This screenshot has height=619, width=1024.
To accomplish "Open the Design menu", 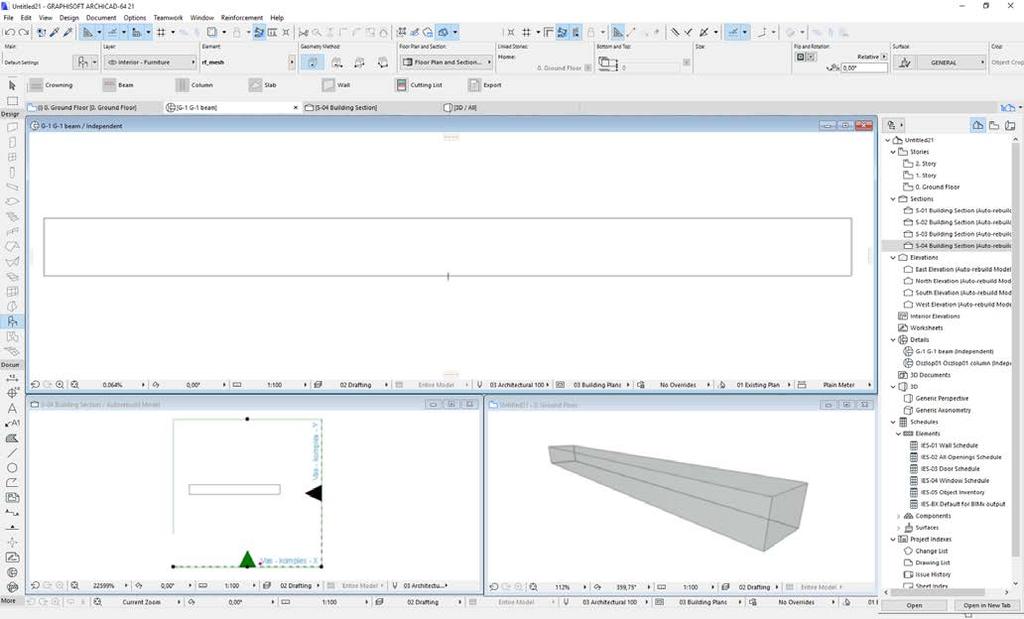I will [x=69, y=18].
